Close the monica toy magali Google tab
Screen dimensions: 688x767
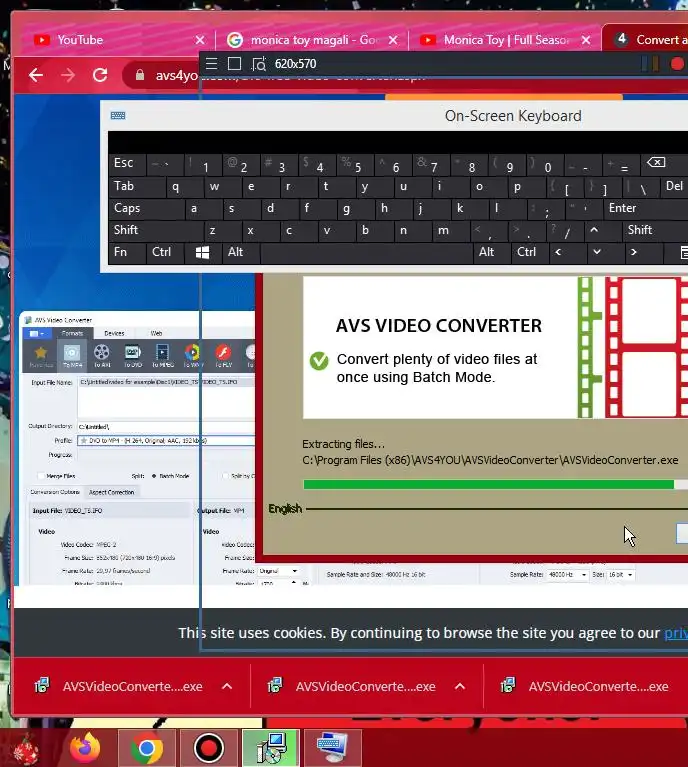tap(393, 40)
